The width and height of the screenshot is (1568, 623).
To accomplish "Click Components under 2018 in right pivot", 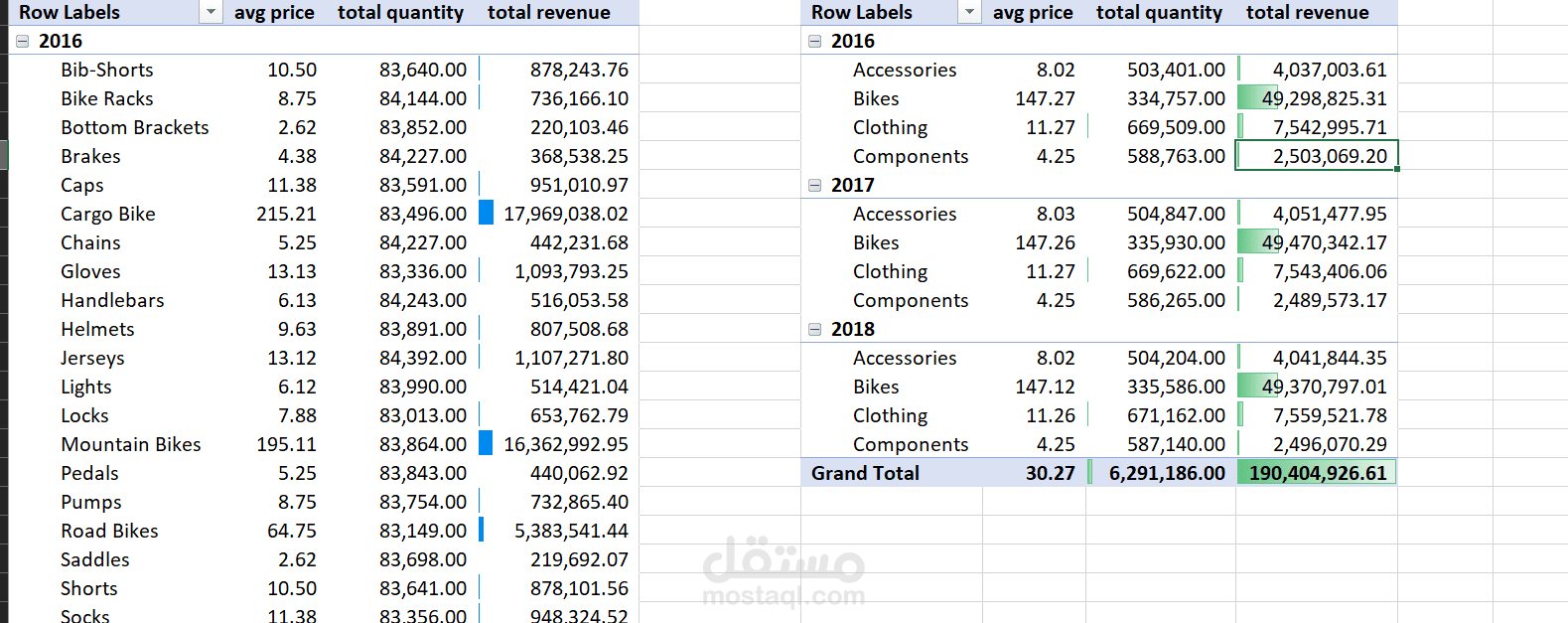I will point(911,445).
